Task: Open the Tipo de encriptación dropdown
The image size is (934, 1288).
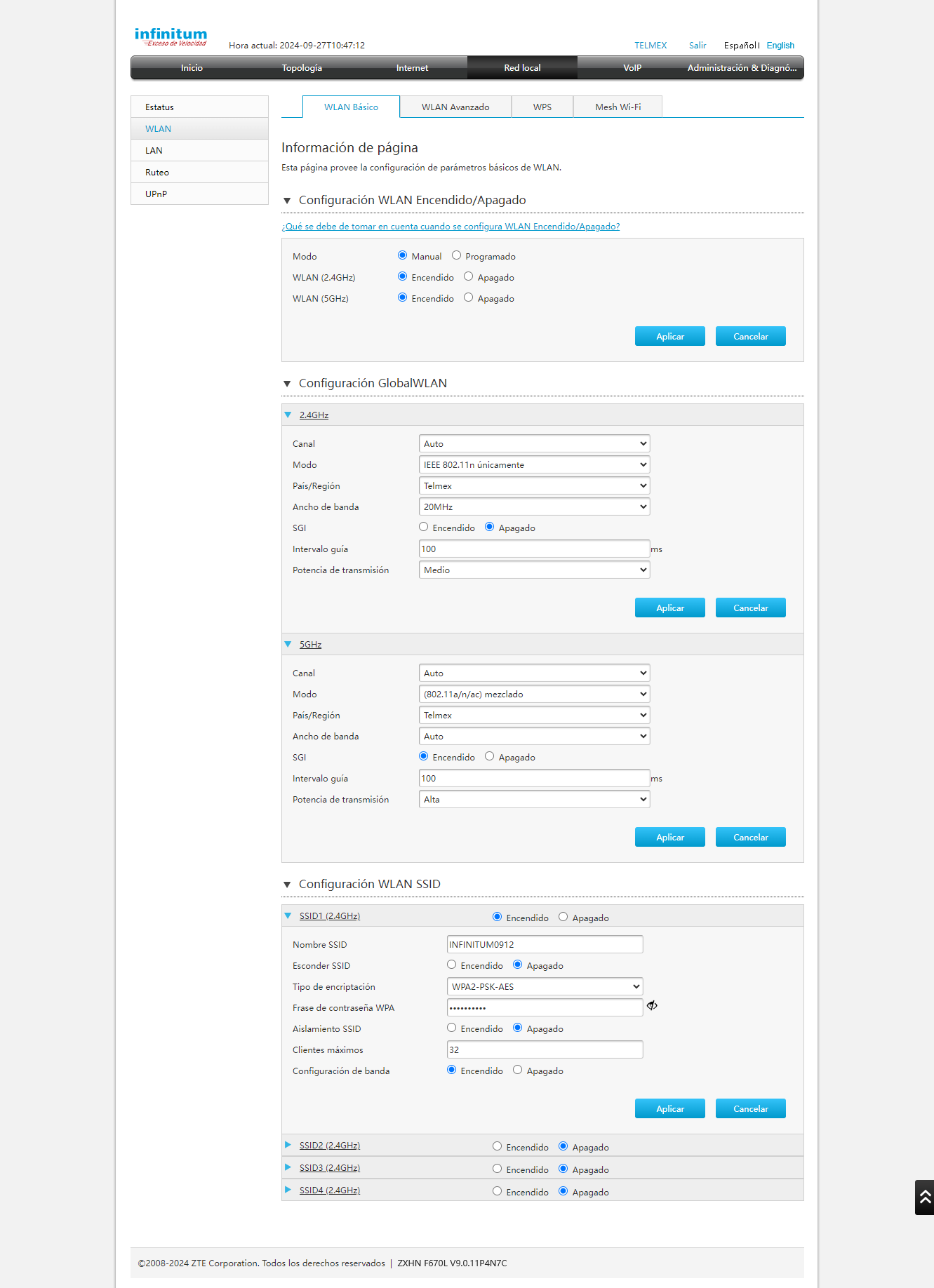Action: (x=545, y=986)
